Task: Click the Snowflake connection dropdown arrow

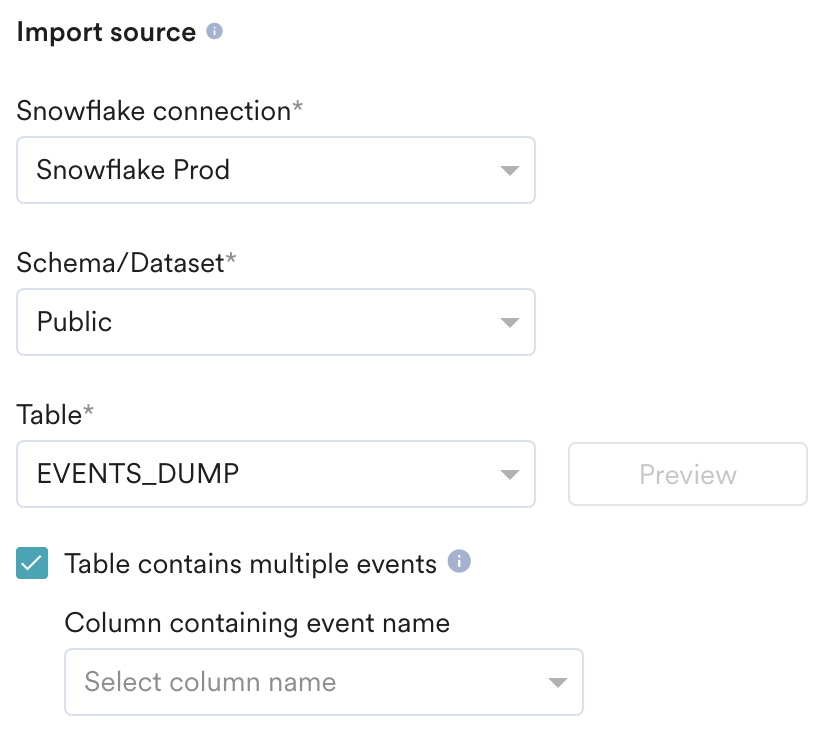Action: tap(509, 171)
